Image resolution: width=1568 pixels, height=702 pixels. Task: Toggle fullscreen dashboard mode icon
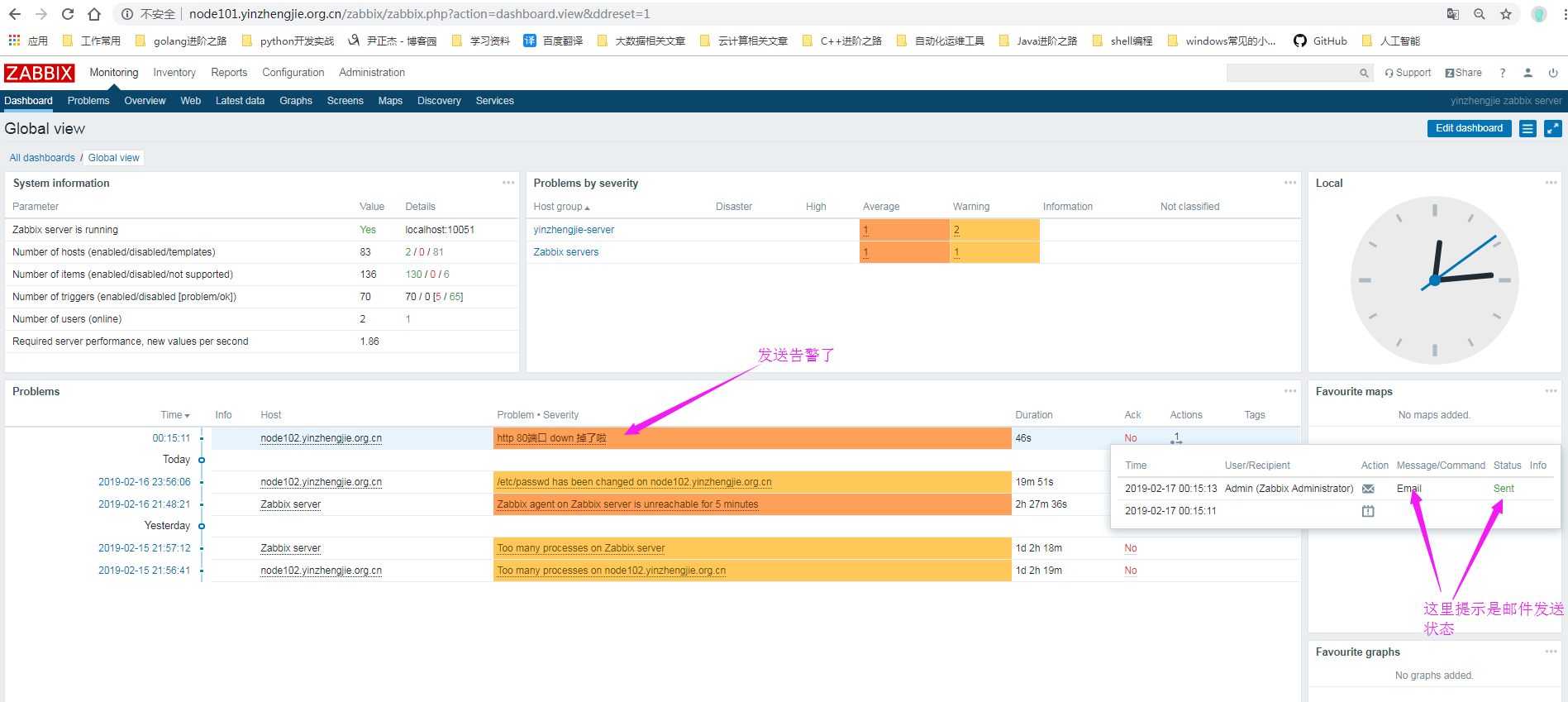pos(1553,128)
